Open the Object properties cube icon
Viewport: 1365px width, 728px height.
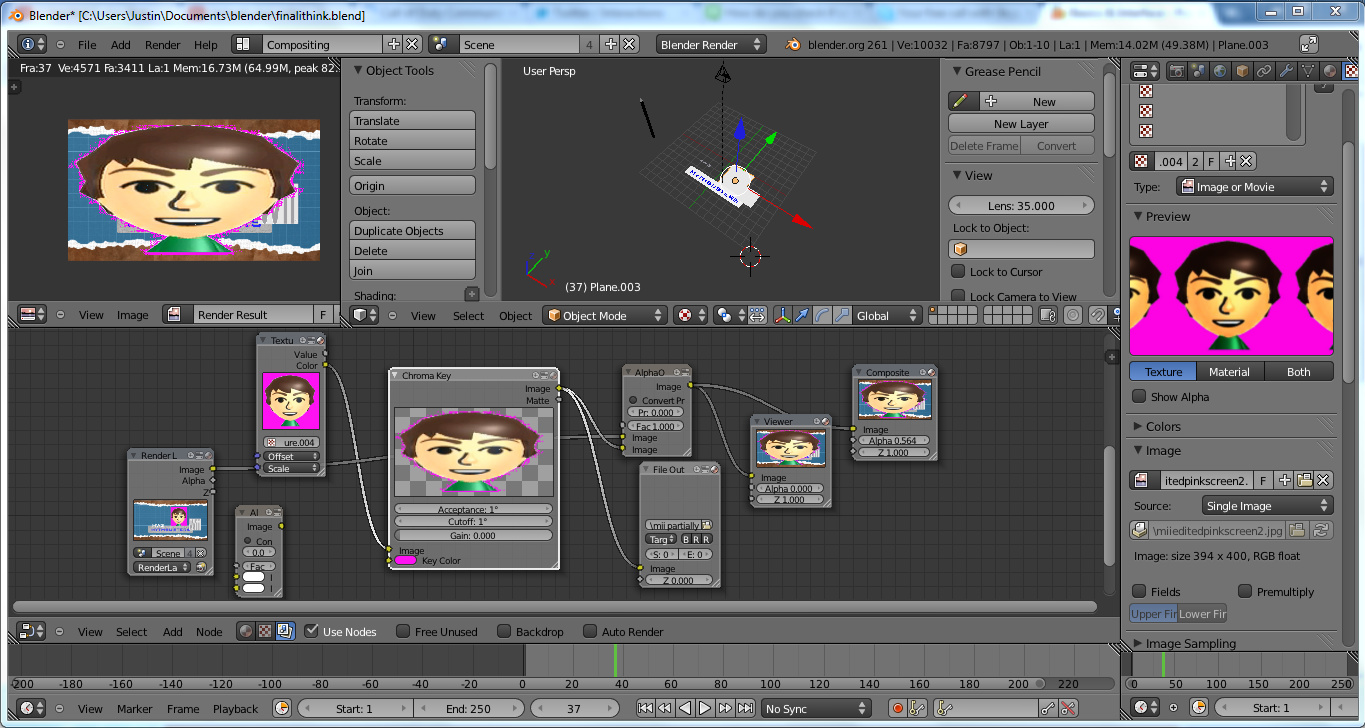[x=1242, y=71]
